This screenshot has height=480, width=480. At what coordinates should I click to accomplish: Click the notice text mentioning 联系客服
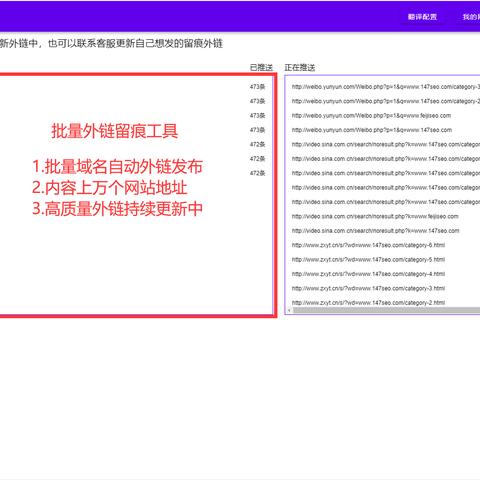(111, 43)
